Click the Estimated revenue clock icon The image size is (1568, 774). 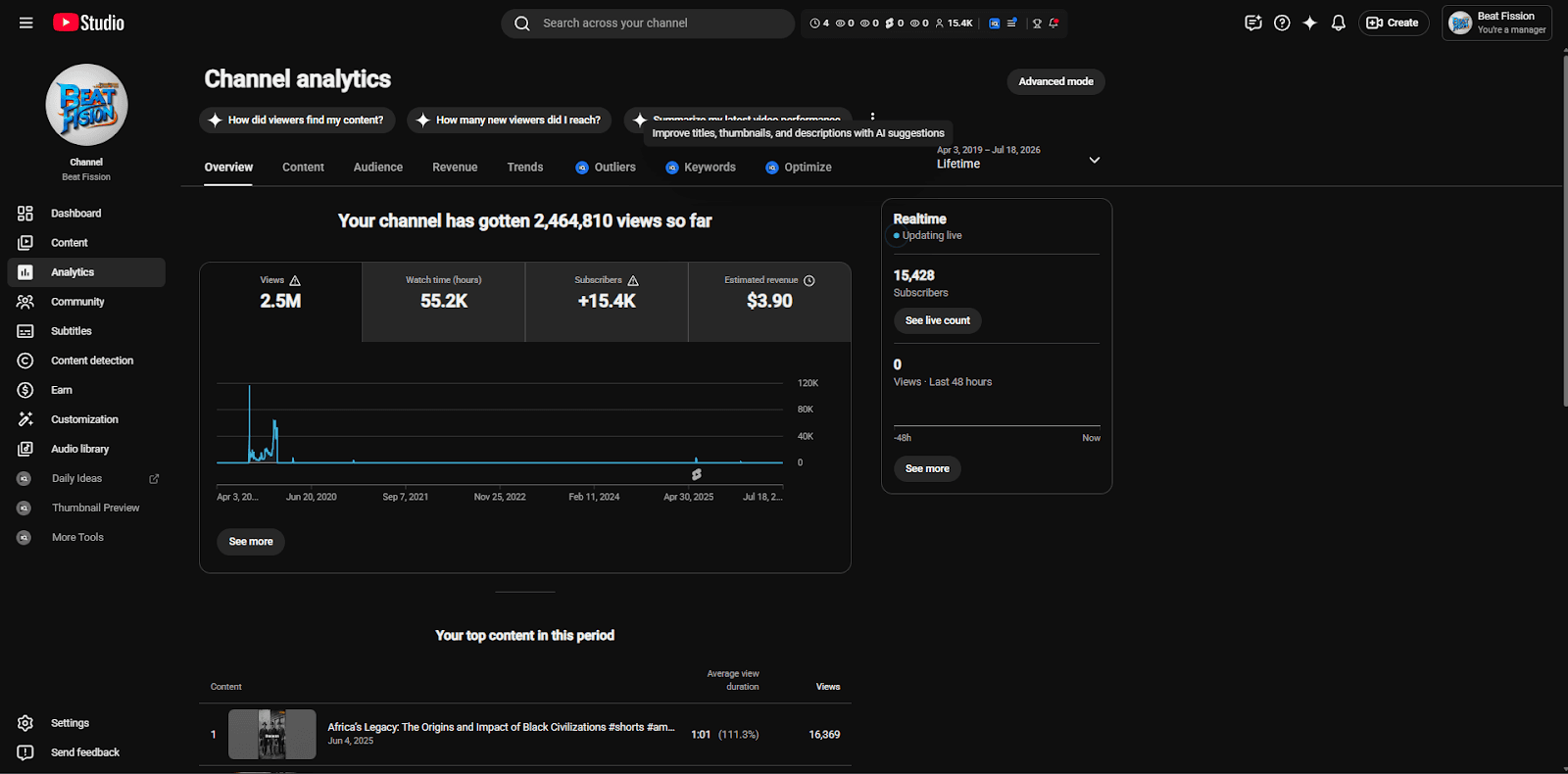[809, 280]
